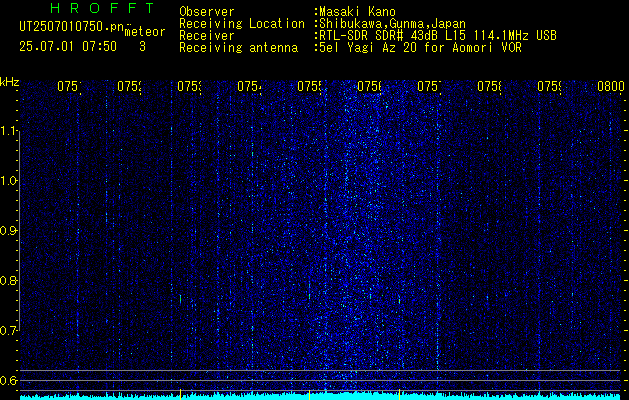This screenshot has height=400, width=629.
Task: Click the 0800 time marker
Action: [611, 86]
